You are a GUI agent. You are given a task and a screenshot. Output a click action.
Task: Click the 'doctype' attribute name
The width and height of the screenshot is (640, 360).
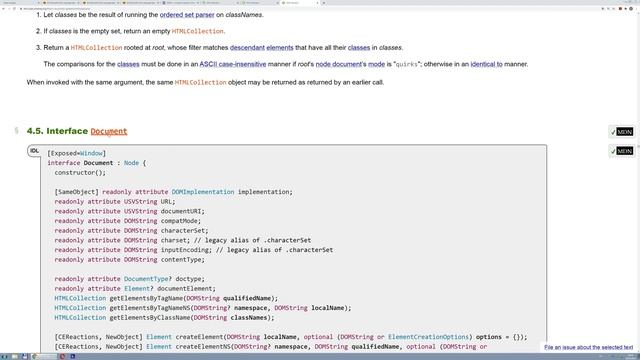point(188,279)
